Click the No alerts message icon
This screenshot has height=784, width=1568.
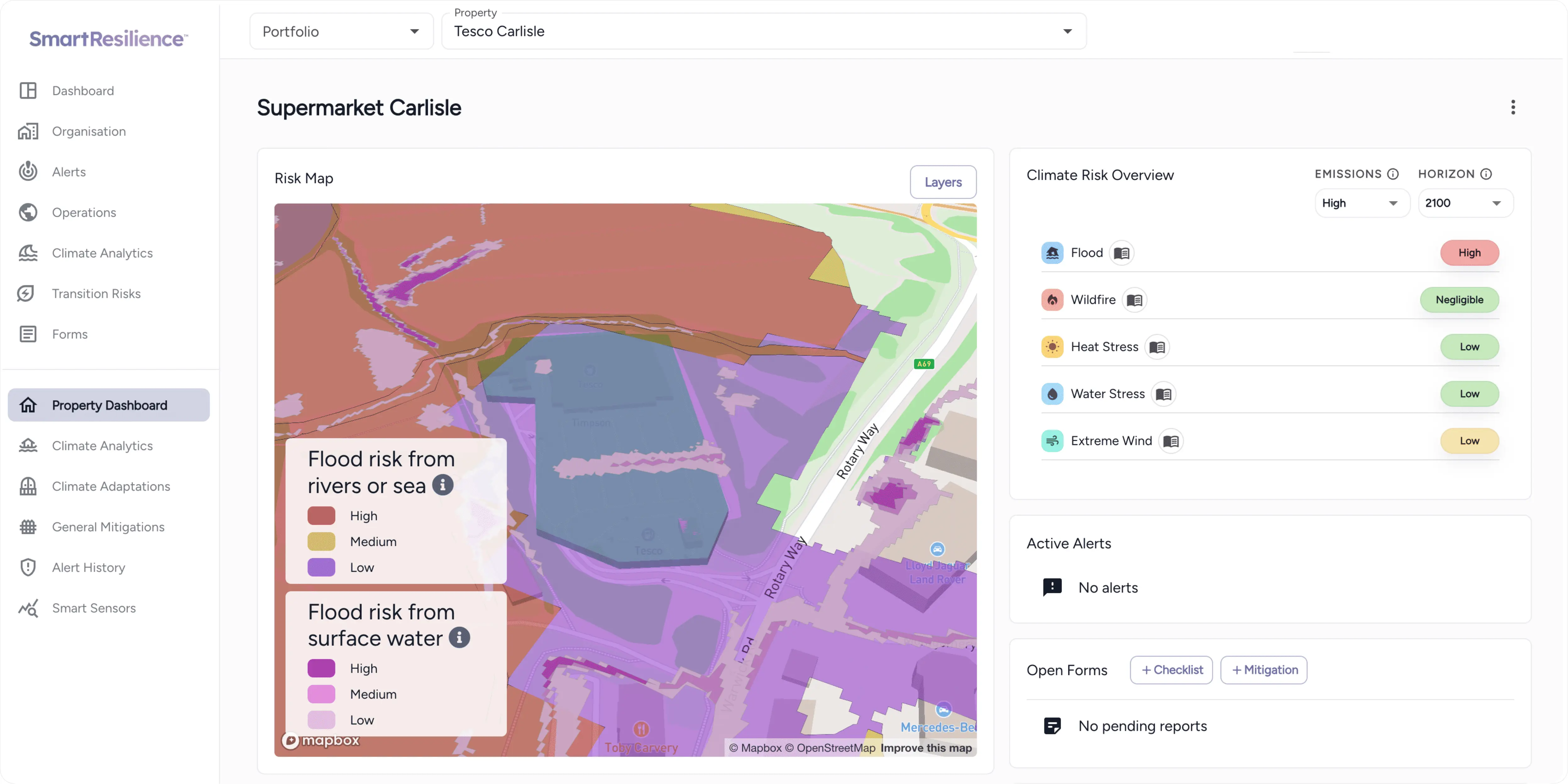pyautogui.click(x=1053, y=587)
